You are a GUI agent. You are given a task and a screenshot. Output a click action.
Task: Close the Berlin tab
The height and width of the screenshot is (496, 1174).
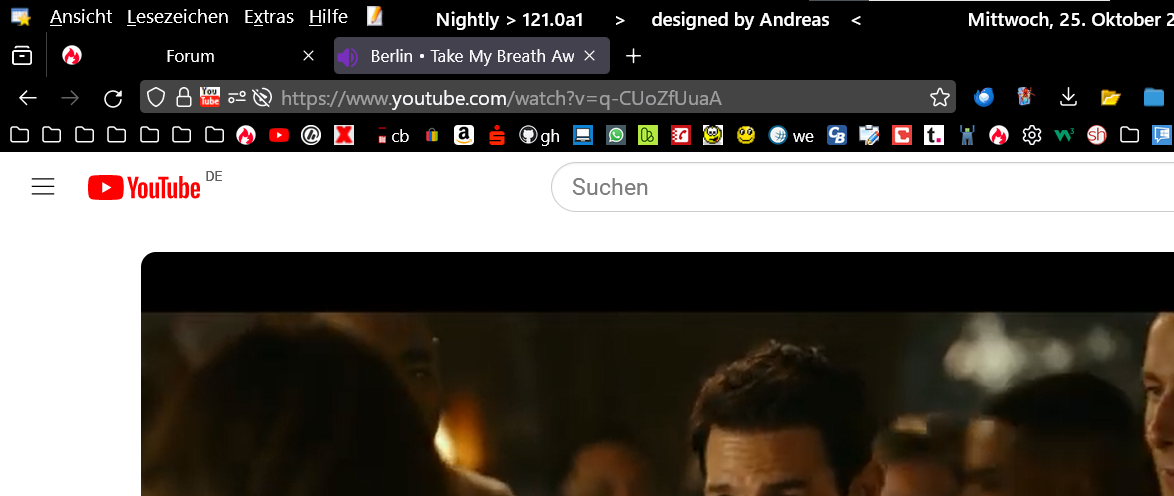point(589,56)
